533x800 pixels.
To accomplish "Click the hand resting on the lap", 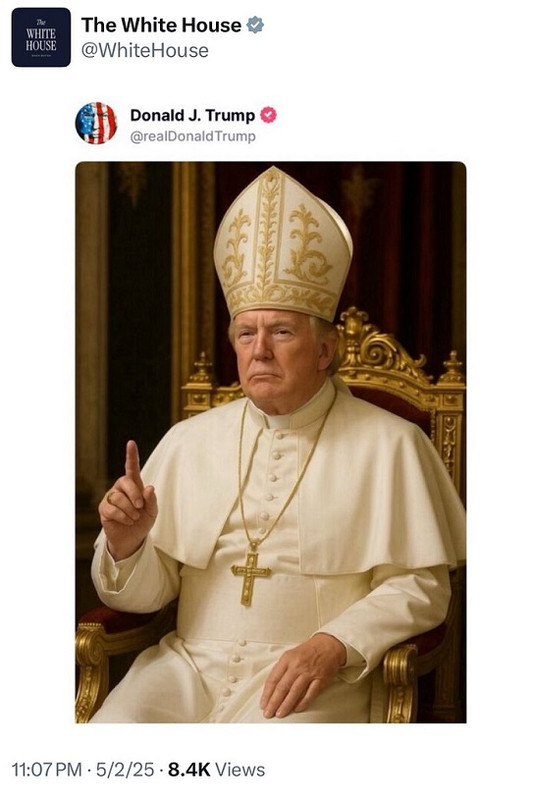I will 301,676.
